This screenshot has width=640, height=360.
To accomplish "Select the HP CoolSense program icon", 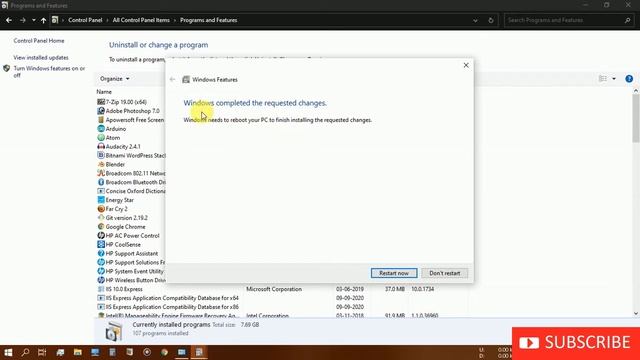I will coord(101,244).
